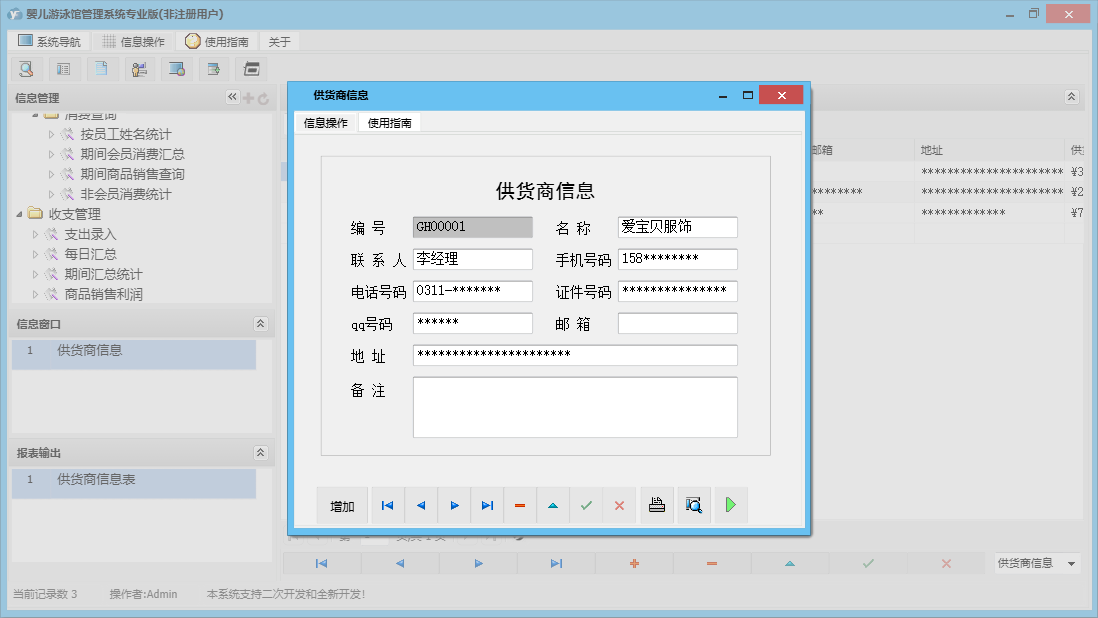The height and width of the screenshot is (618, 1098).
Task: Open the 供货商信息 dropdown at bottom right
Action: pyautogui.click(x=1072, y=564)
